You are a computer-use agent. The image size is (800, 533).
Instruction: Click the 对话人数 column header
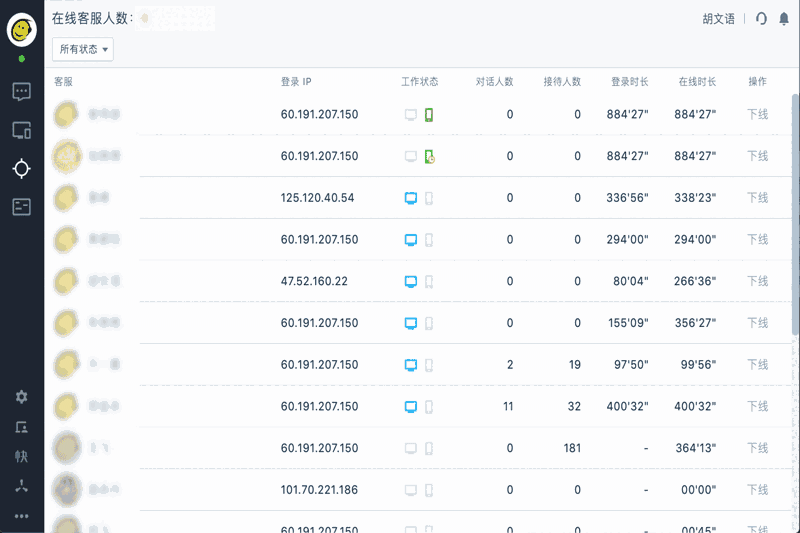[x=494, y=82]
